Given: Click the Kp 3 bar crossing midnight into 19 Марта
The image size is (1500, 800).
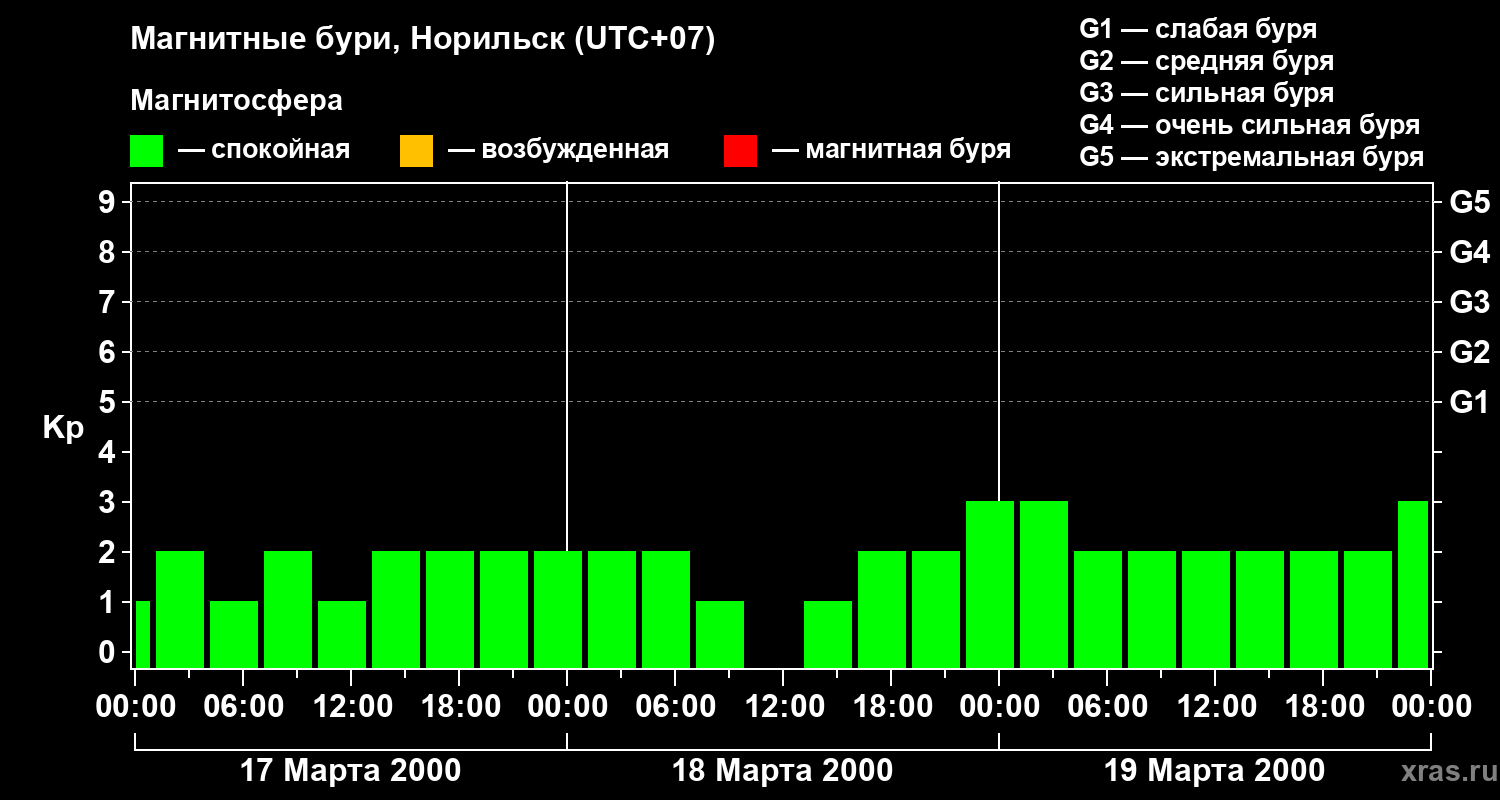Looking at the screenshot, I should [990, 584].
